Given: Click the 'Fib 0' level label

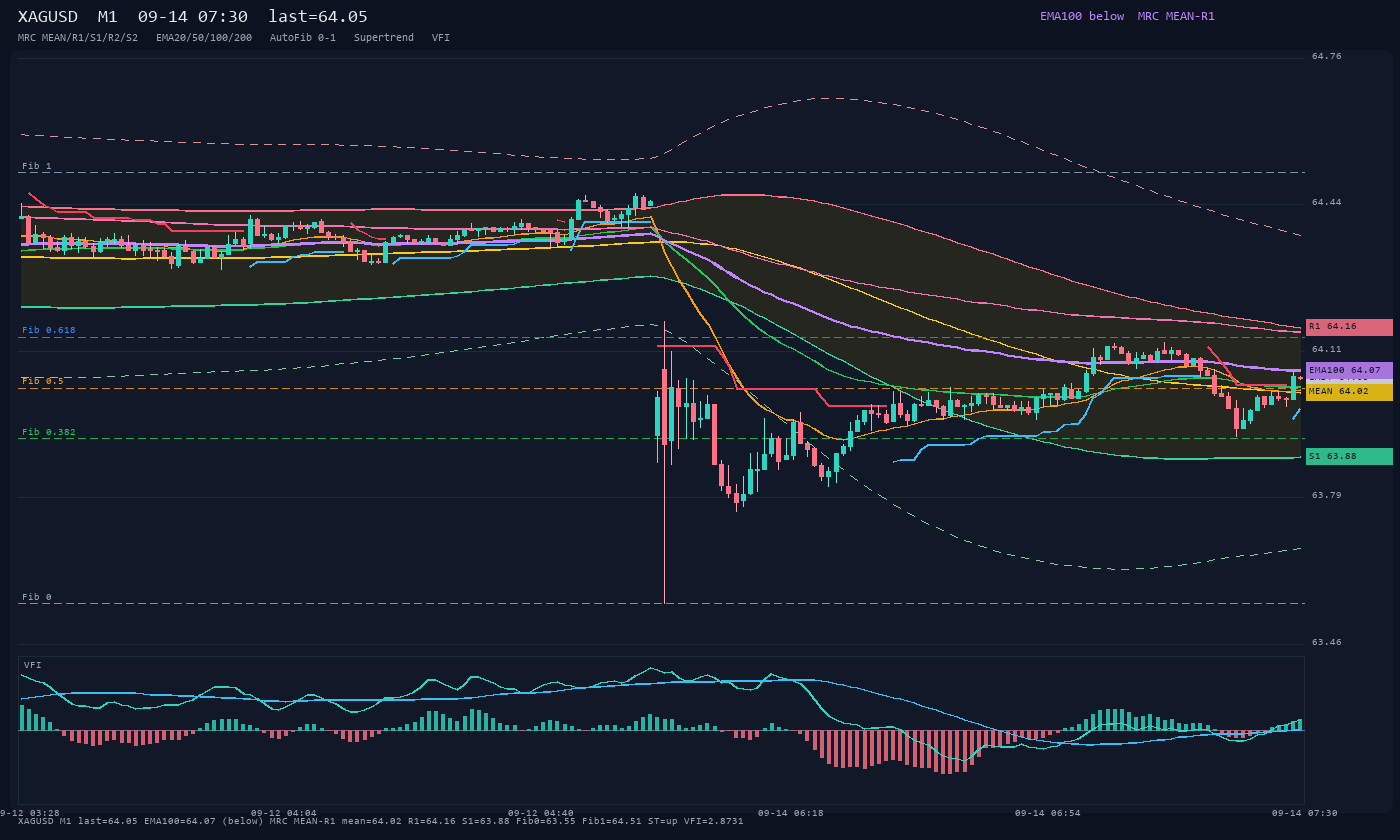Looking at the screenshot, I should coord(36,597).
